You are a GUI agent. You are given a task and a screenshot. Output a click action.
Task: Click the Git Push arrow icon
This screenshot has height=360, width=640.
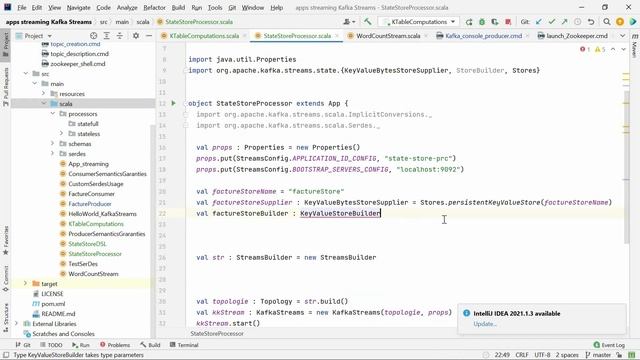(564, 22)
